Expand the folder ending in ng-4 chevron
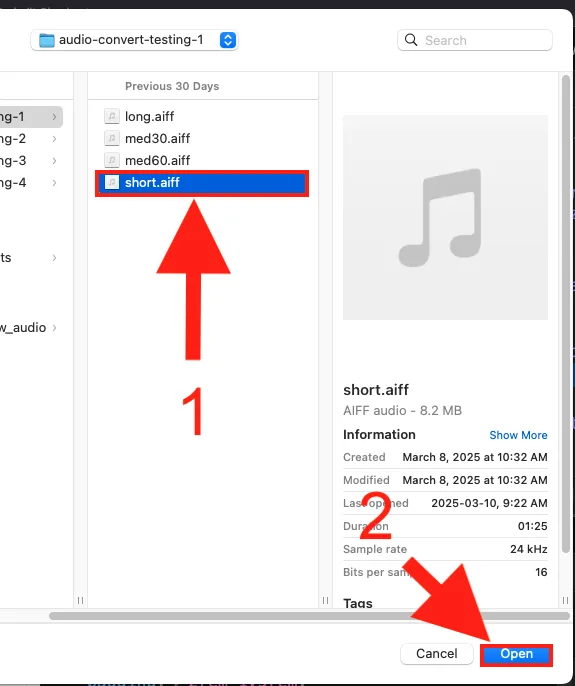The image size is (575, 686). 54,182
